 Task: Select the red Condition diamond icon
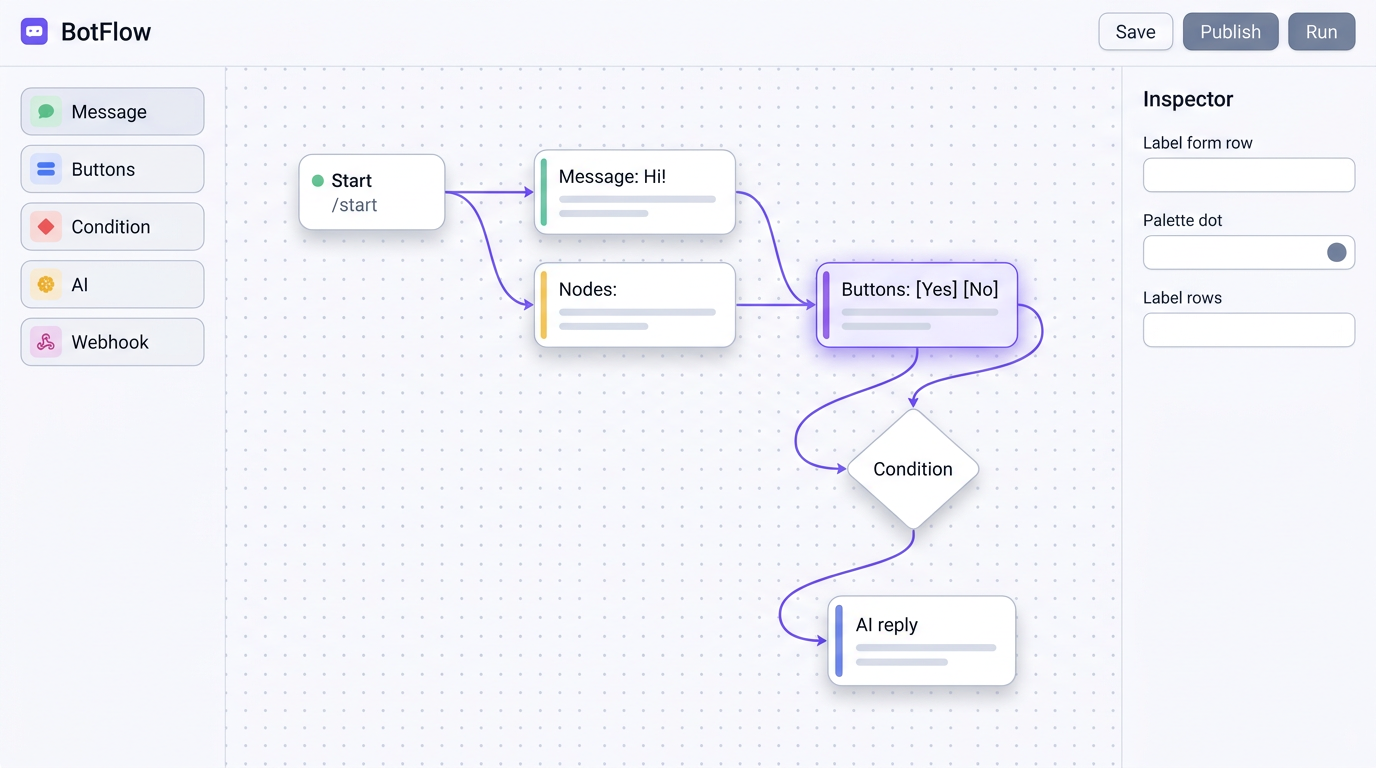pyautogui.click(x=46, y=227)
